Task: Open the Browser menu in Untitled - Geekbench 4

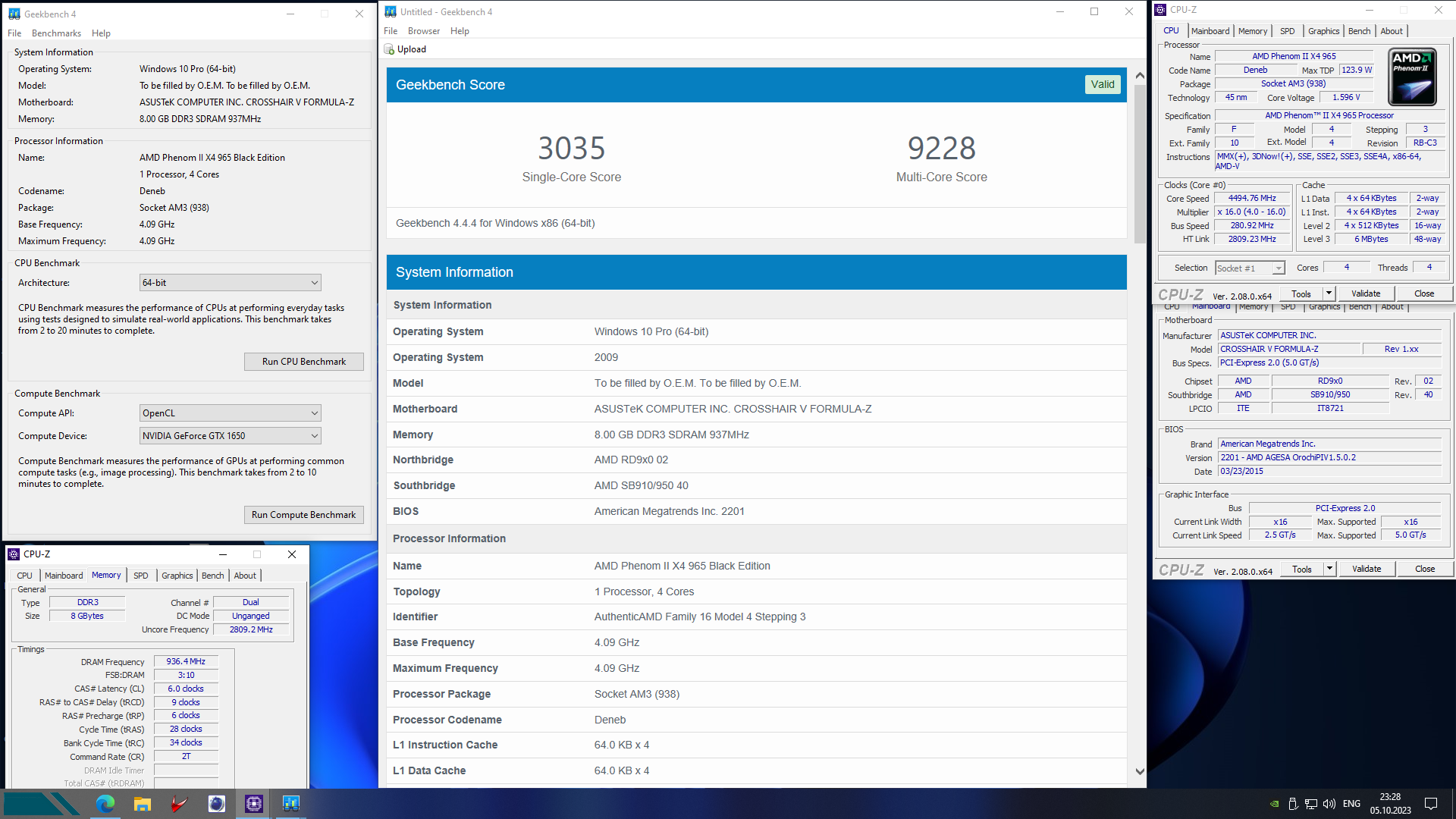Action: pyautogui.click(x=423, y=31)
